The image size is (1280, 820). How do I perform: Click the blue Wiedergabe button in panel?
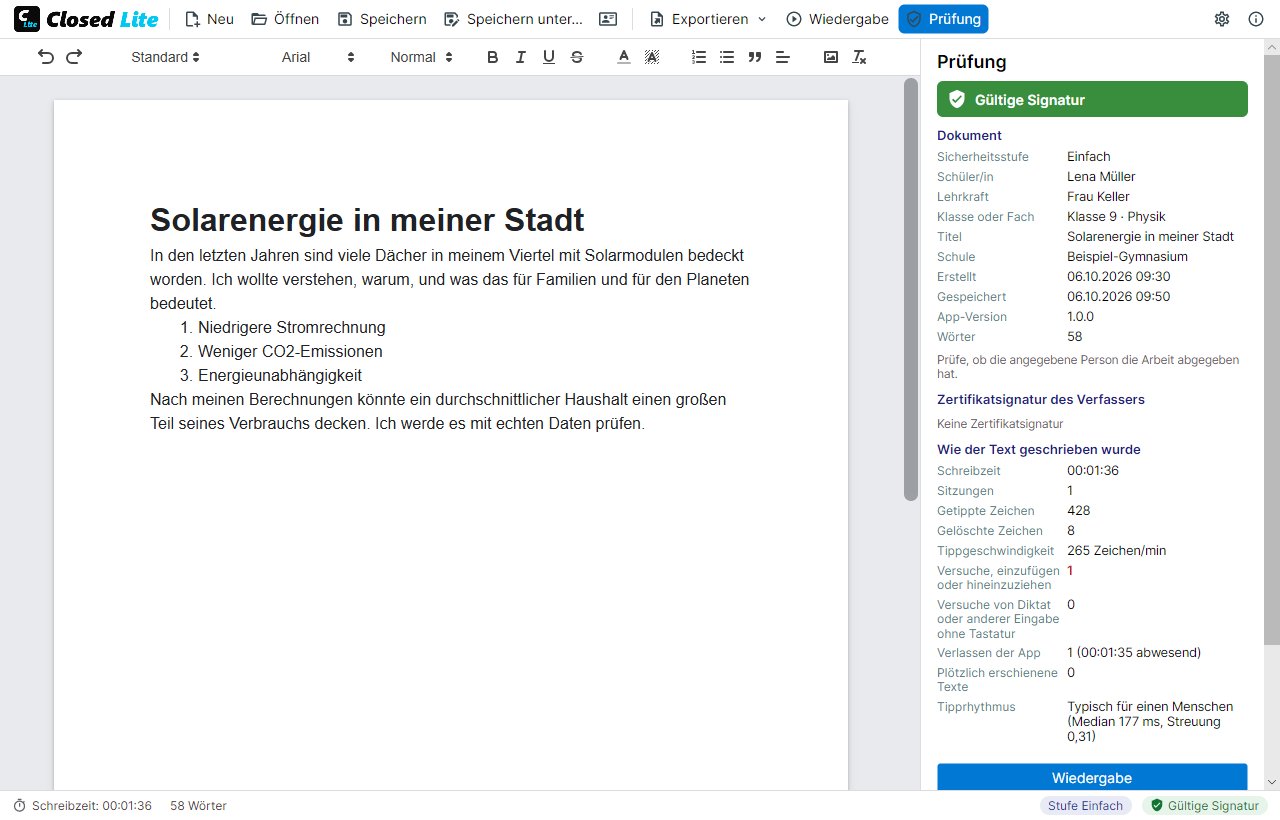pyautogui.click(x=1092, y=777)
